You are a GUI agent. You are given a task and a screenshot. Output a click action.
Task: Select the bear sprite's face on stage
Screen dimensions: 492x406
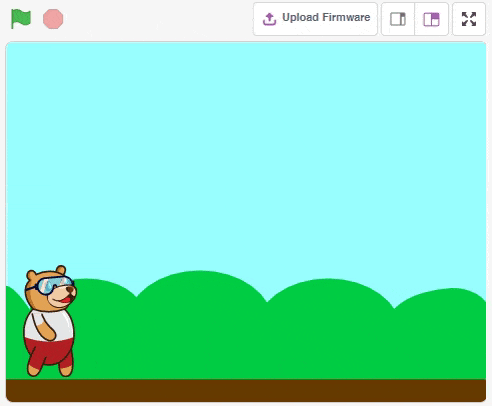click(x=51, y=291)
